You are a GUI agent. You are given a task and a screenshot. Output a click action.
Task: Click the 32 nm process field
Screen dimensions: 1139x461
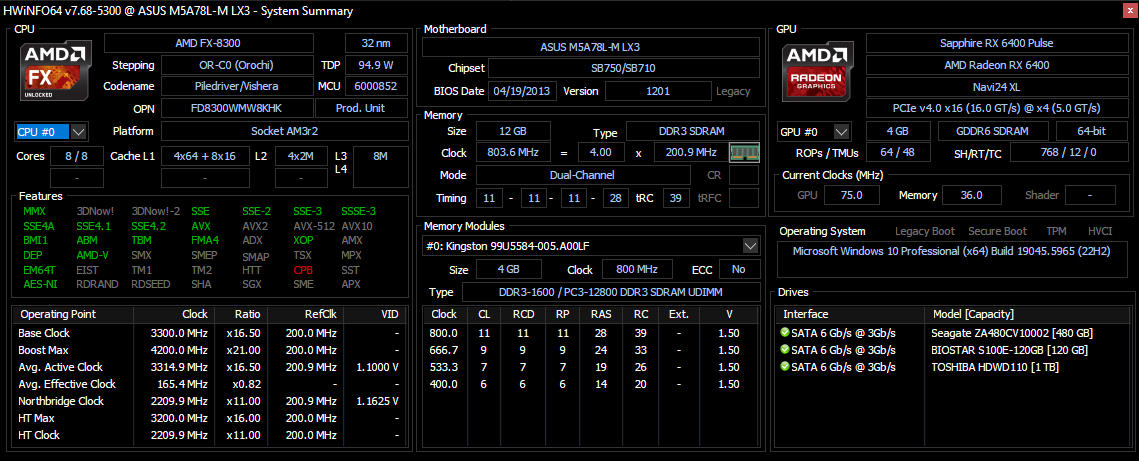tap(376, 43)
